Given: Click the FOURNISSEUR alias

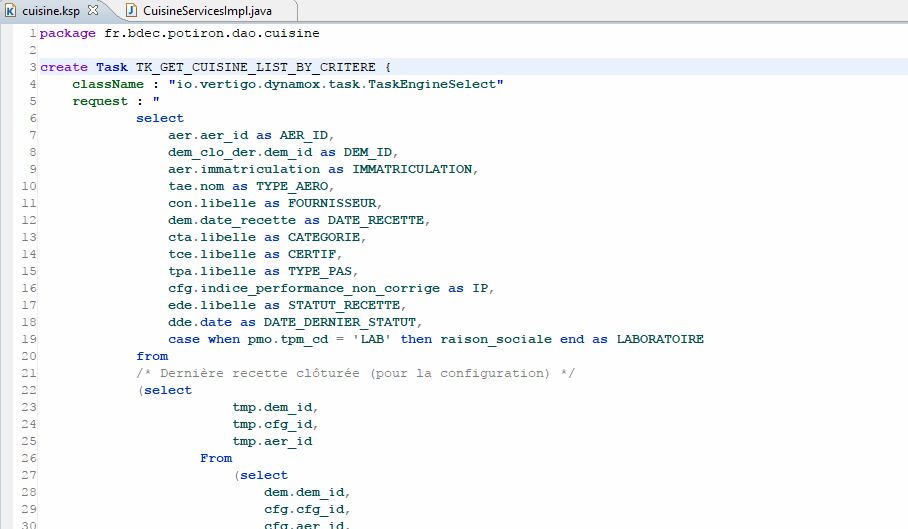Looking at the screenshot, I should (332, 203).
